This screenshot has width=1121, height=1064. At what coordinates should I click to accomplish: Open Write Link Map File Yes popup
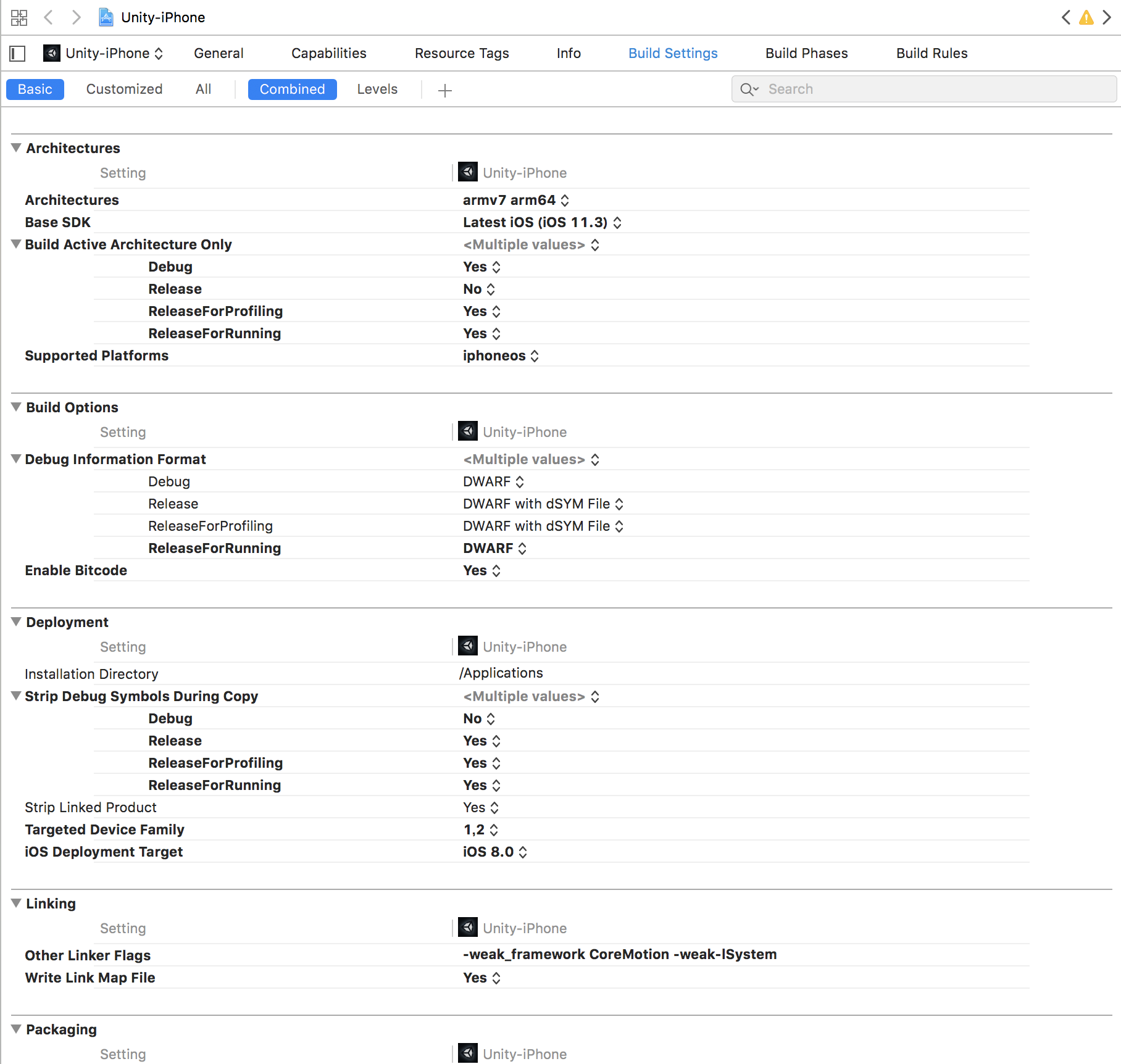pyautogui.click(x=481, y=978)
